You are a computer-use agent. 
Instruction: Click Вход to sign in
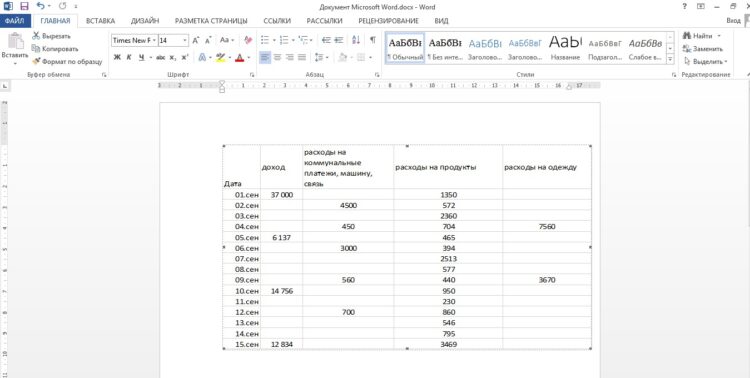(x=733, y=21)
